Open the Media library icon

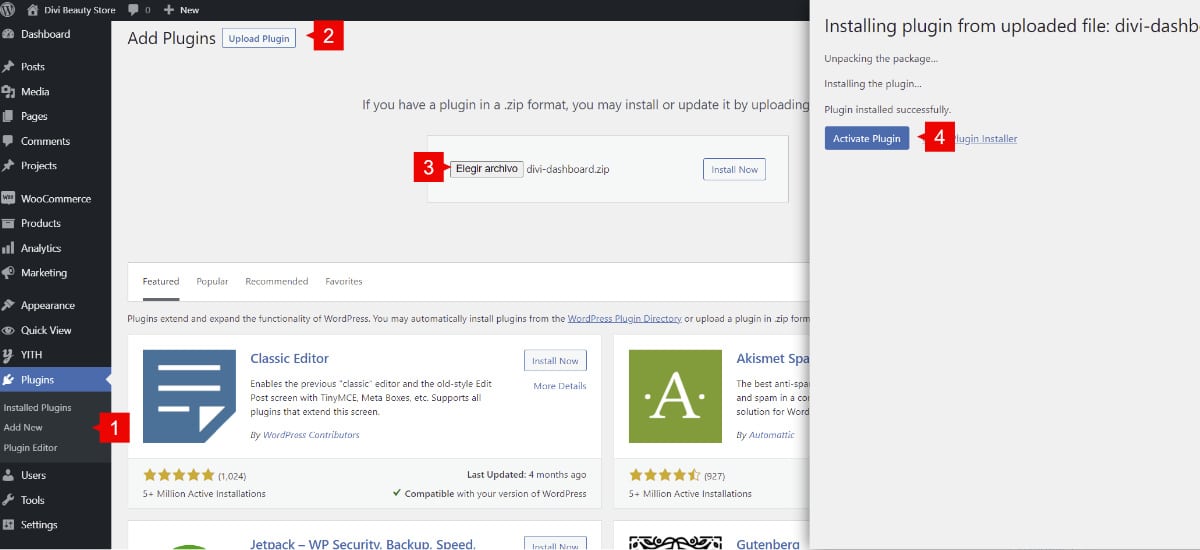click(9, 92)
